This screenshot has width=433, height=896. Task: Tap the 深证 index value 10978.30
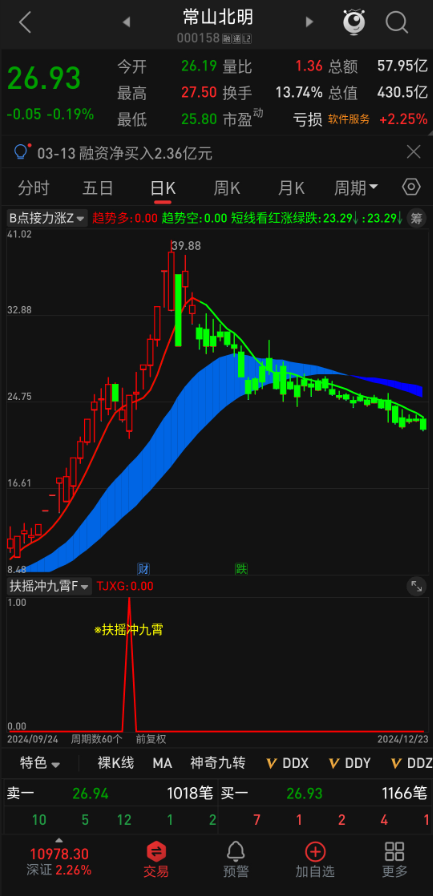click(x=59, y=854)
